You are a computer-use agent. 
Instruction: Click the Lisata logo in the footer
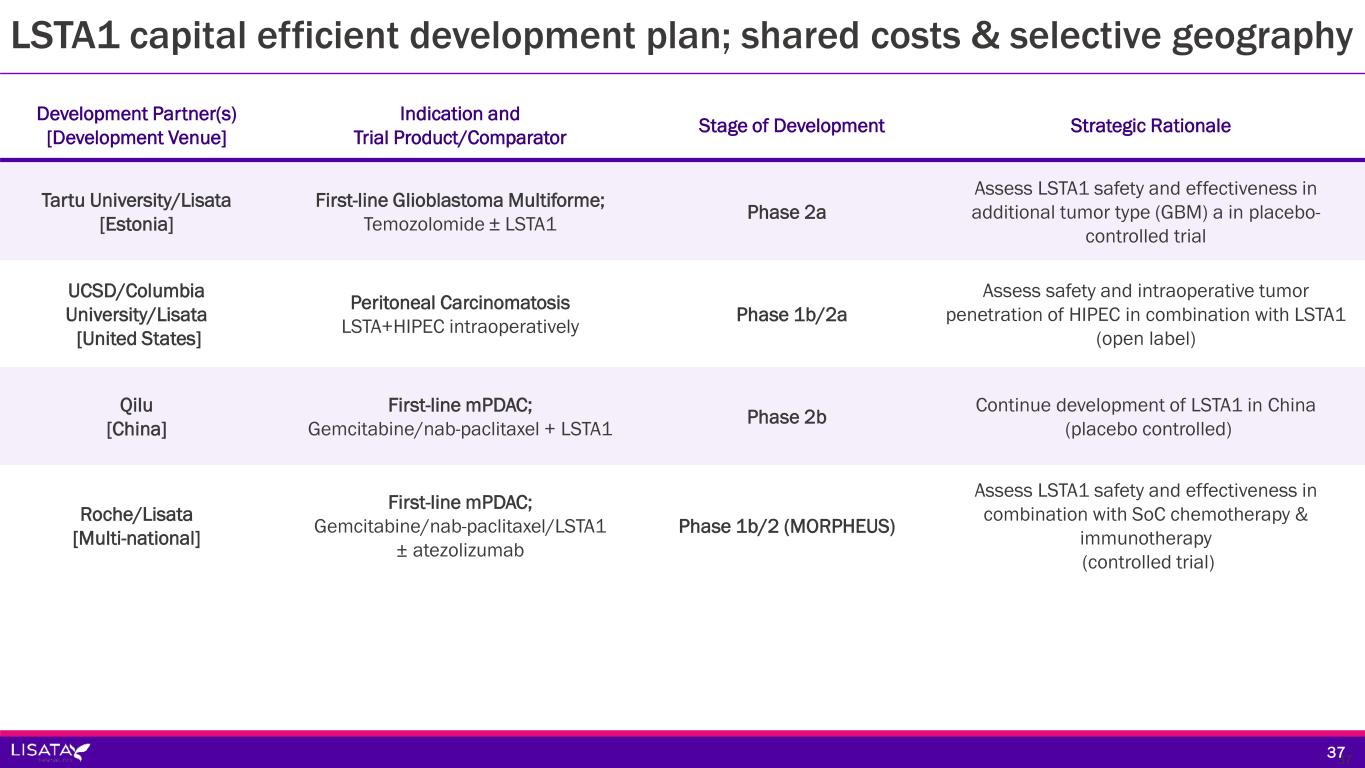coord(50,751)
